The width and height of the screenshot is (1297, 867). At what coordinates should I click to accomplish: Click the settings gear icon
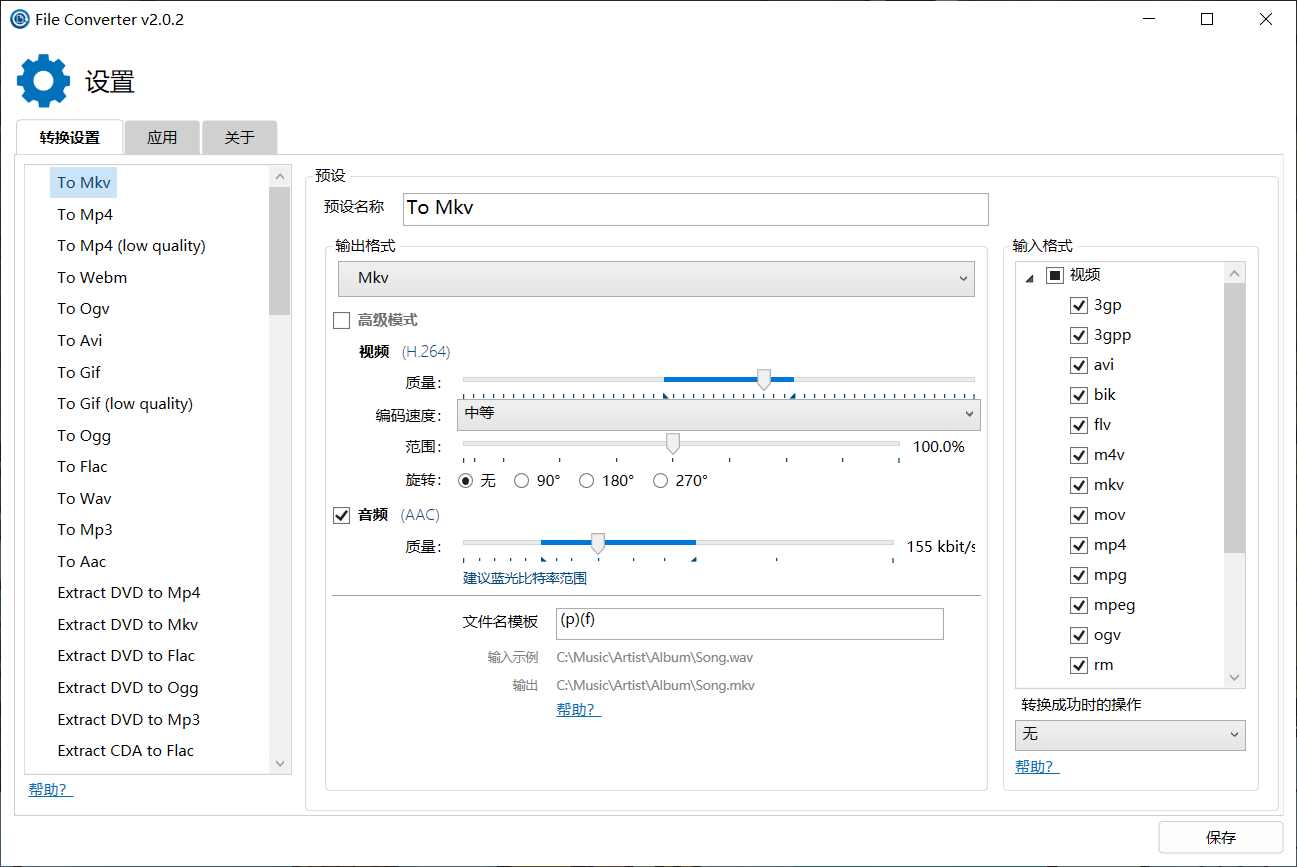click(43, 80)
